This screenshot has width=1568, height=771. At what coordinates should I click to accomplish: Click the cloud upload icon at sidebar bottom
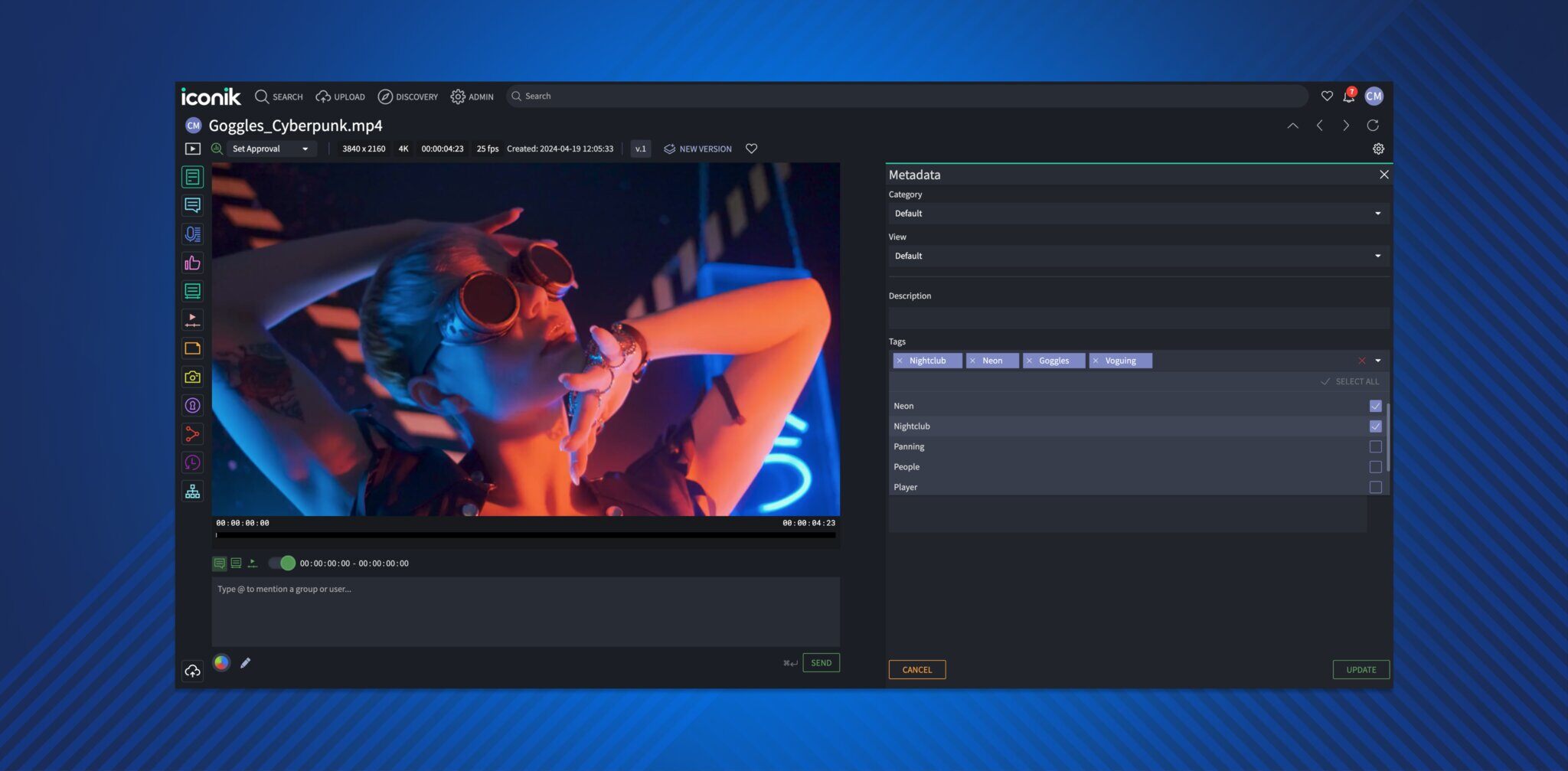tap(192, 671)
